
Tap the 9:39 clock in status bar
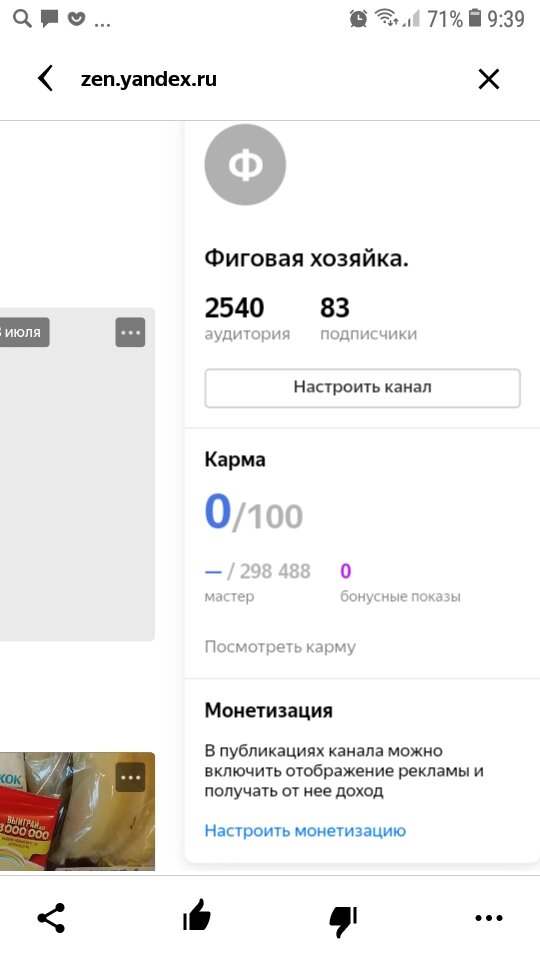click(x=506, y=19)
